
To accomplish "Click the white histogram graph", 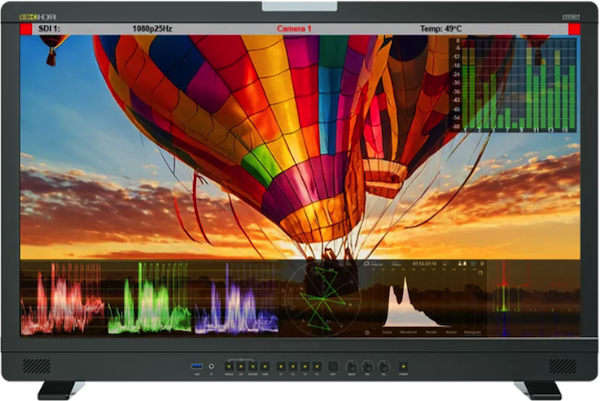I will tap(417, 304).
